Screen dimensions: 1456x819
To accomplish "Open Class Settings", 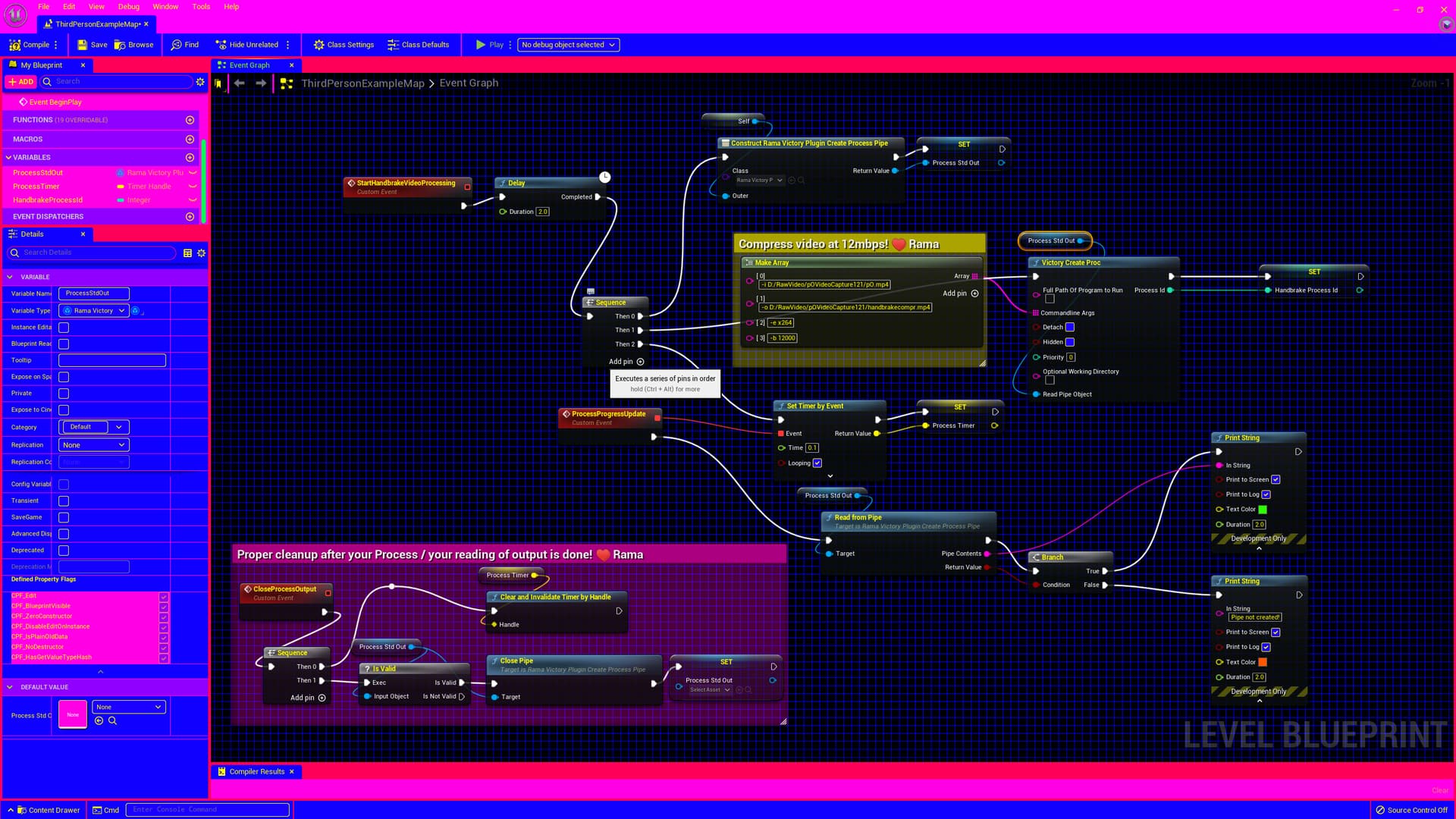I will [344, 45].
